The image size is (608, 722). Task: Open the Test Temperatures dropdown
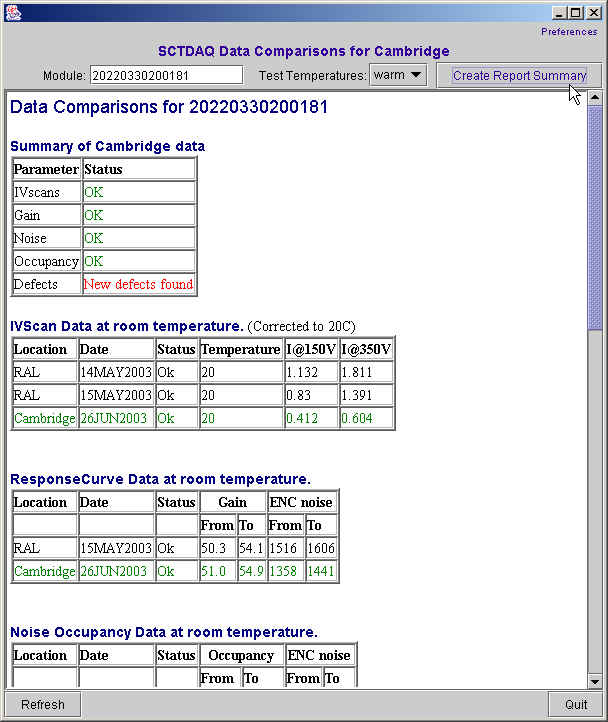click(398, 75)
